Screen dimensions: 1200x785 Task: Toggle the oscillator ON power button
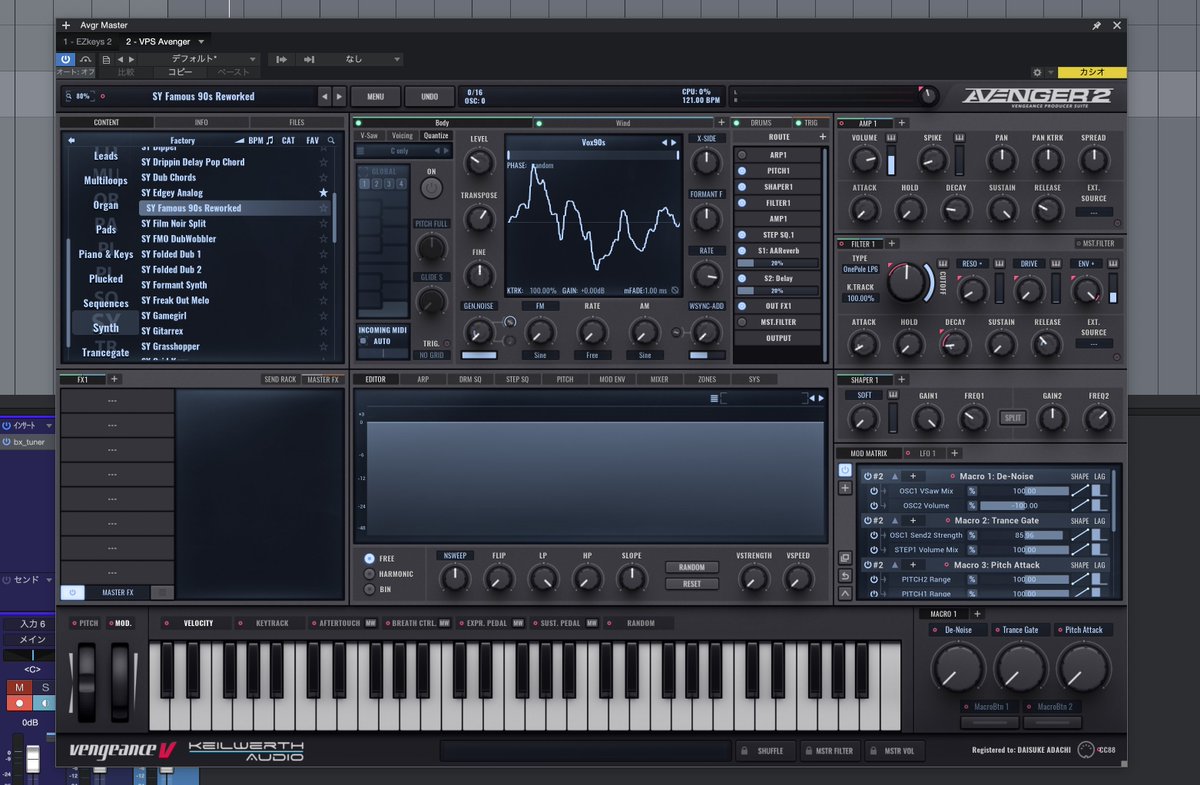click(x=431, y=187)
